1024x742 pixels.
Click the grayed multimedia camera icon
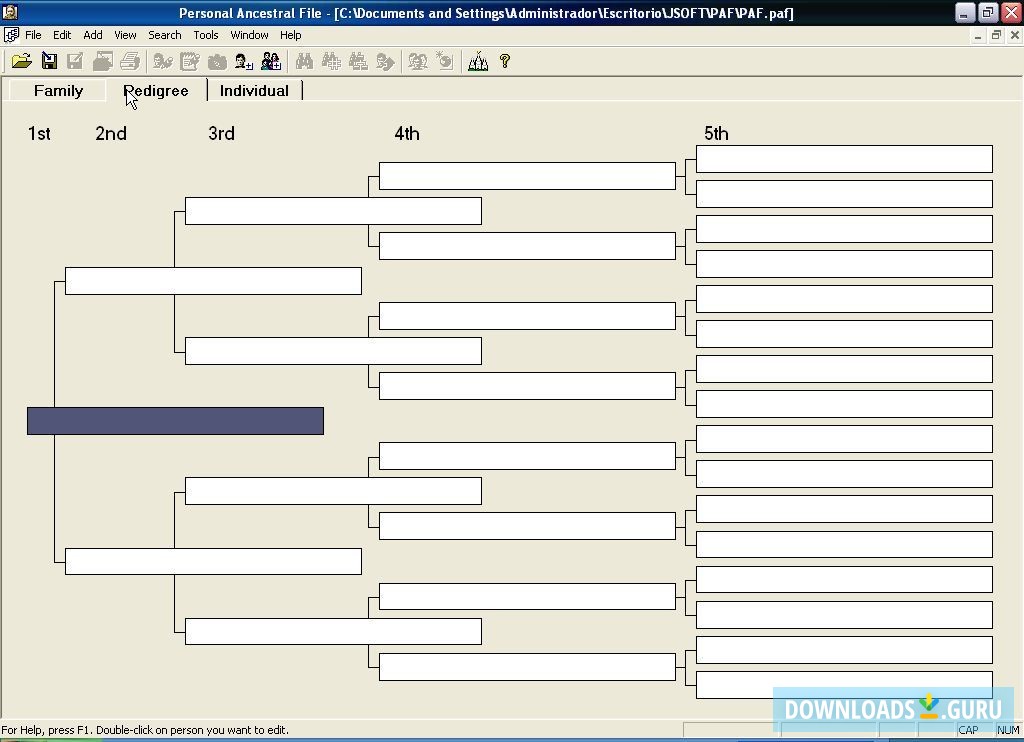click(x=217, y=61)
